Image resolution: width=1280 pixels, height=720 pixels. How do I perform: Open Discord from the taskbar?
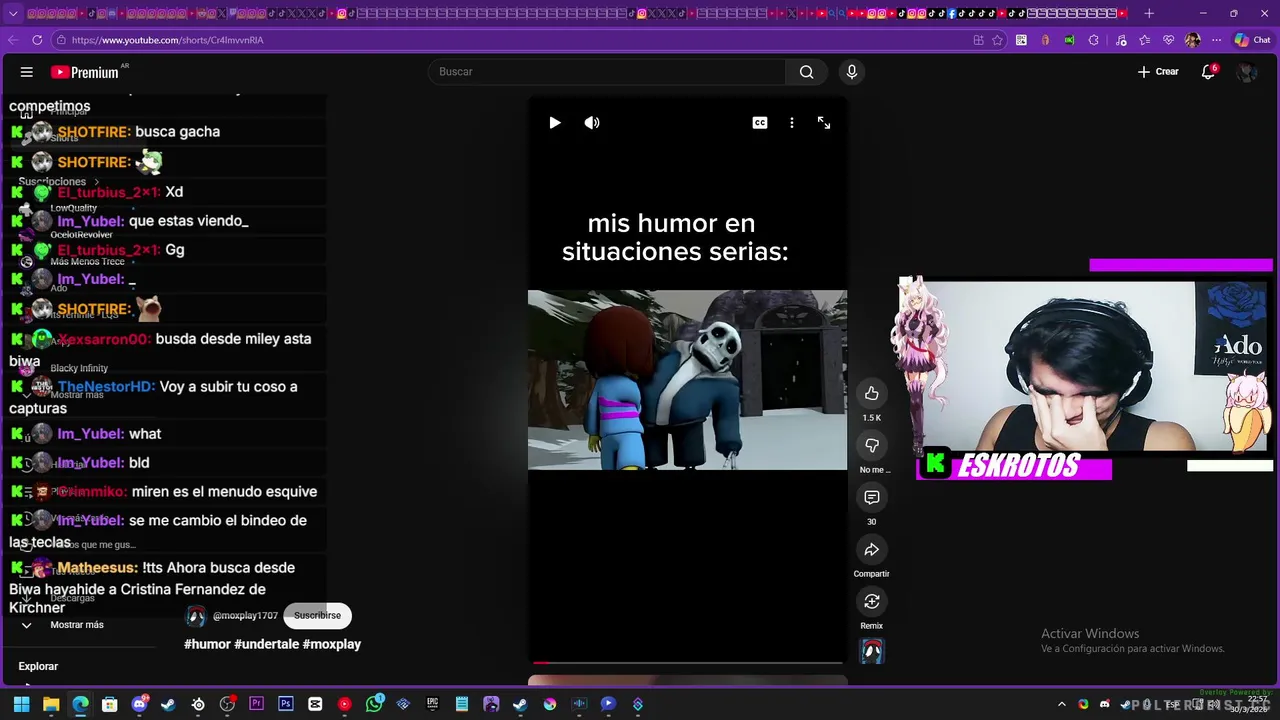(x=139, y=704)
